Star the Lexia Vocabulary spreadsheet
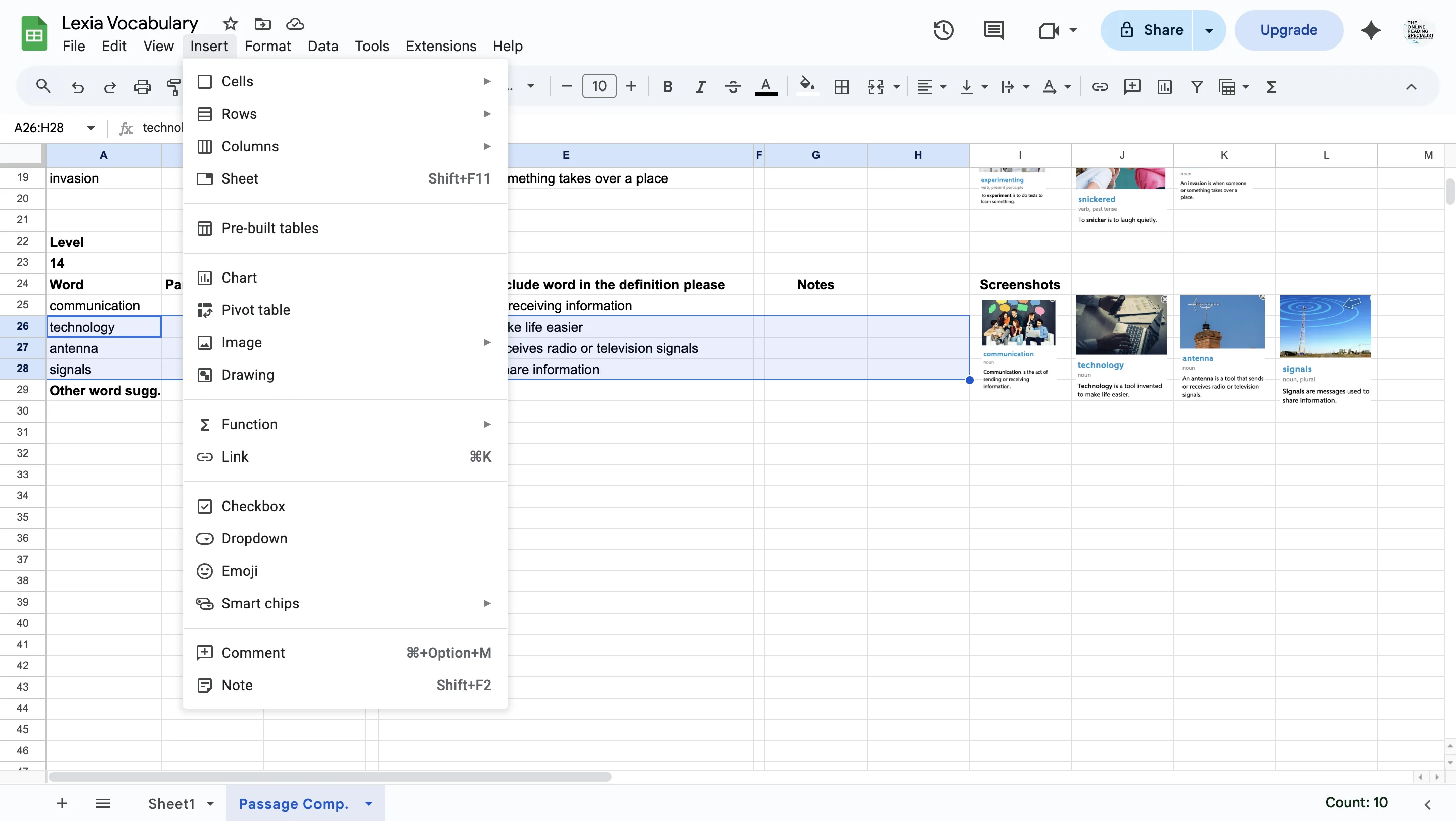 pos(230,23)
